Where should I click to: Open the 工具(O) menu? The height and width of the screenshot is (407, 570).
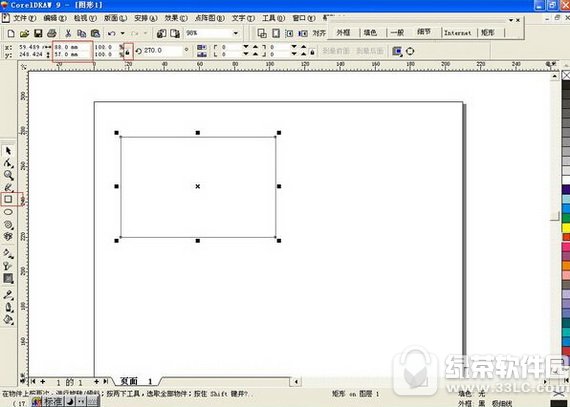(x=273, y=18)
